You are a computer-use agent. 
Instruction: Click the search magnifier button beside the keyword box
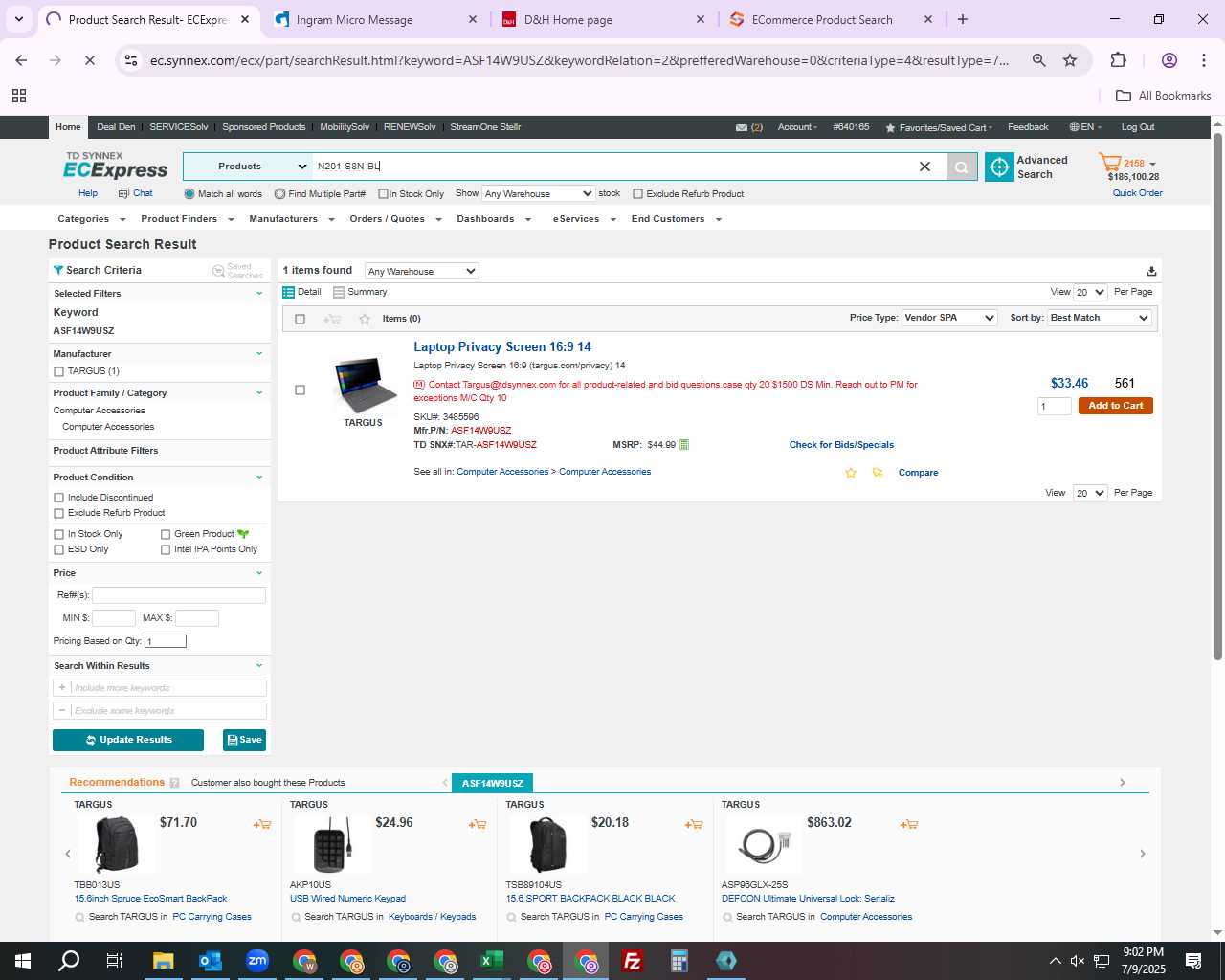click(962, 167)
